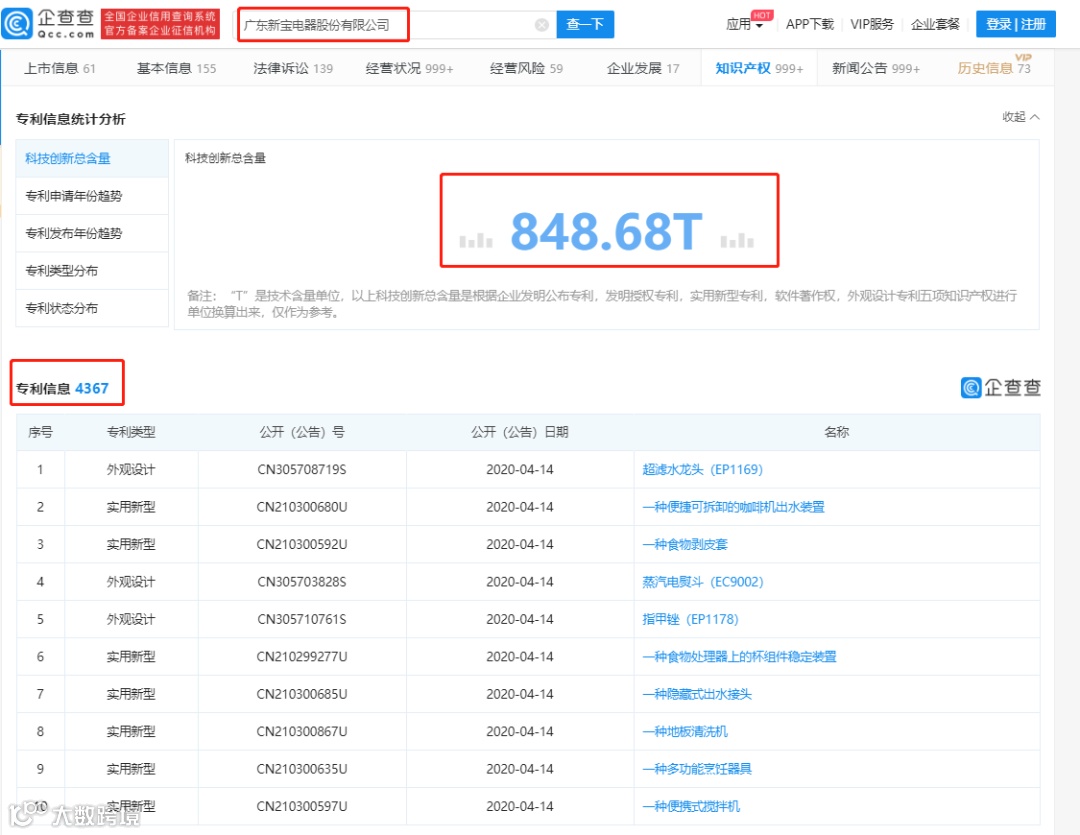1080x835 pixels.
Task: Click publication number CN210300680U
Action: pos(302,507)
